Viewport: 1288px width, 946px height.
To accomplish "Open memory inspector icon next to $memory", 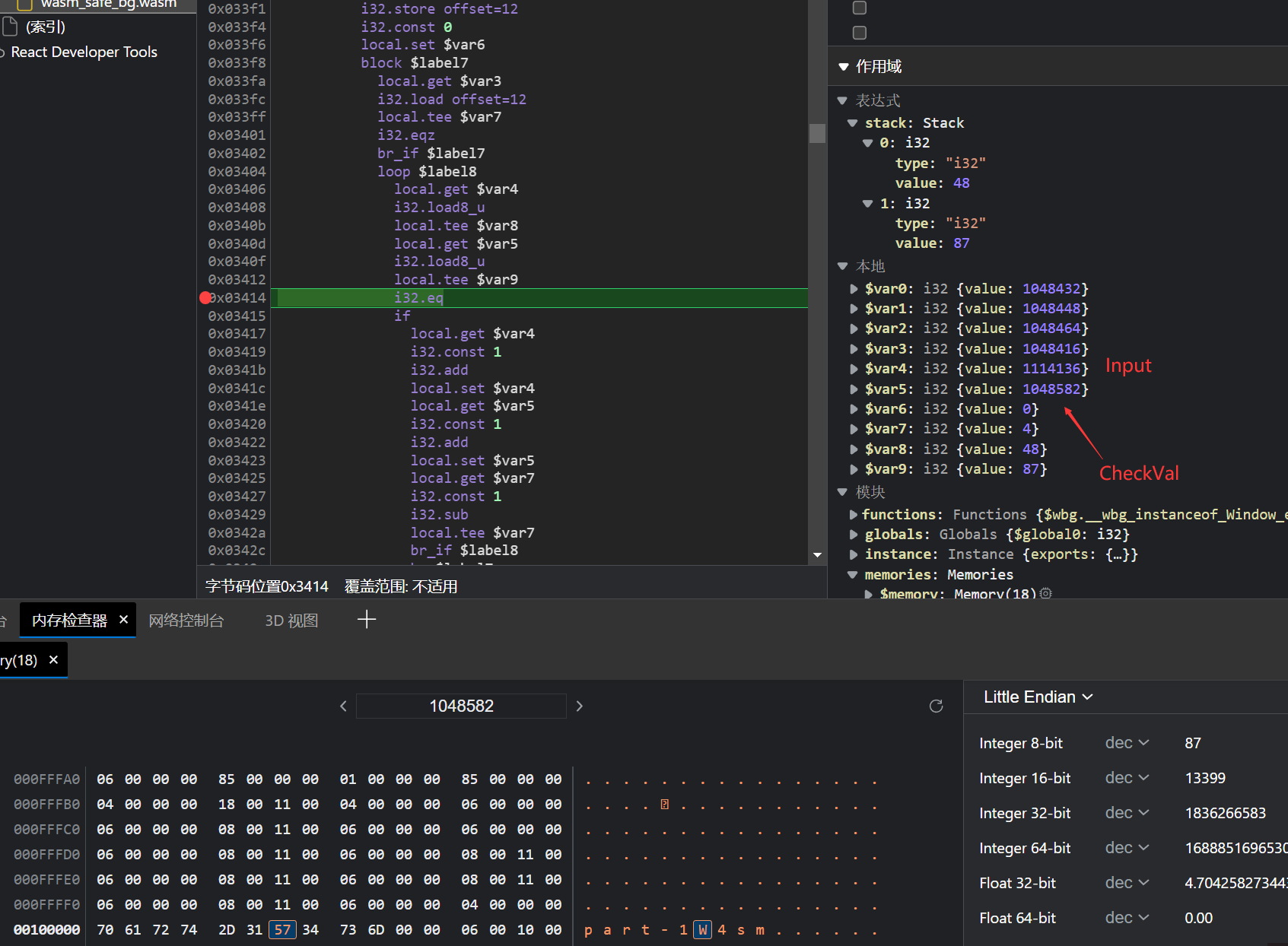I will point(1046,593).
